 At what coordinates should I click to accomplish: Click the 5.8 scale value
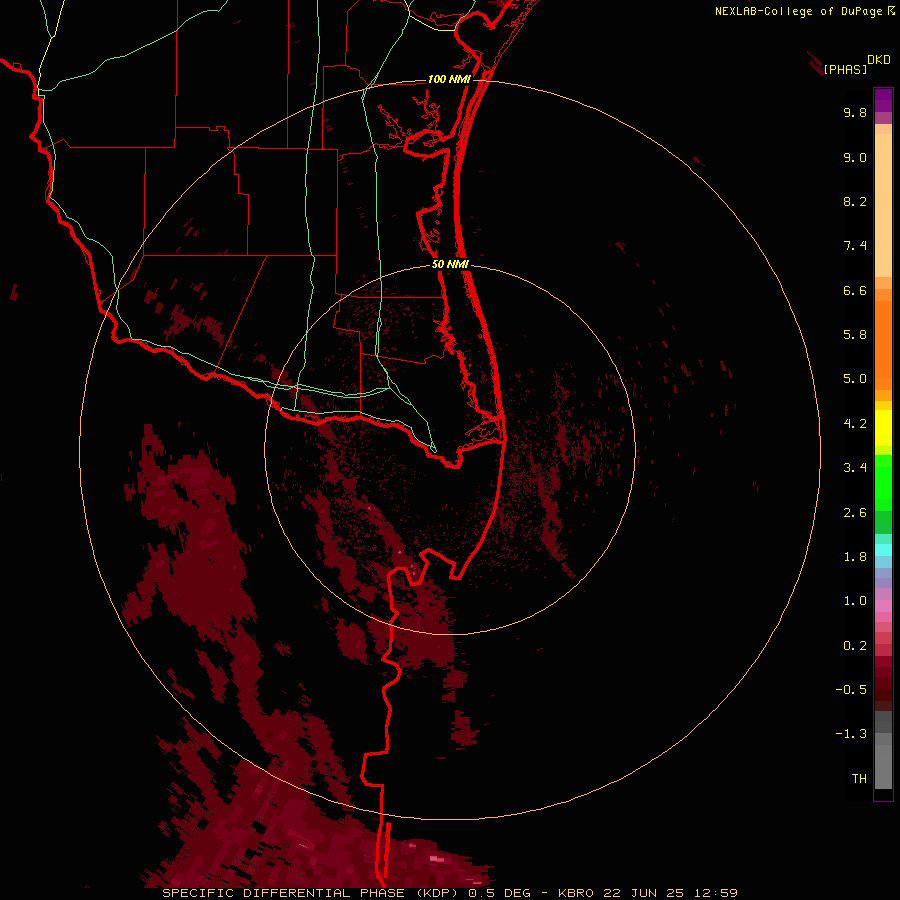tap(855, 335)
